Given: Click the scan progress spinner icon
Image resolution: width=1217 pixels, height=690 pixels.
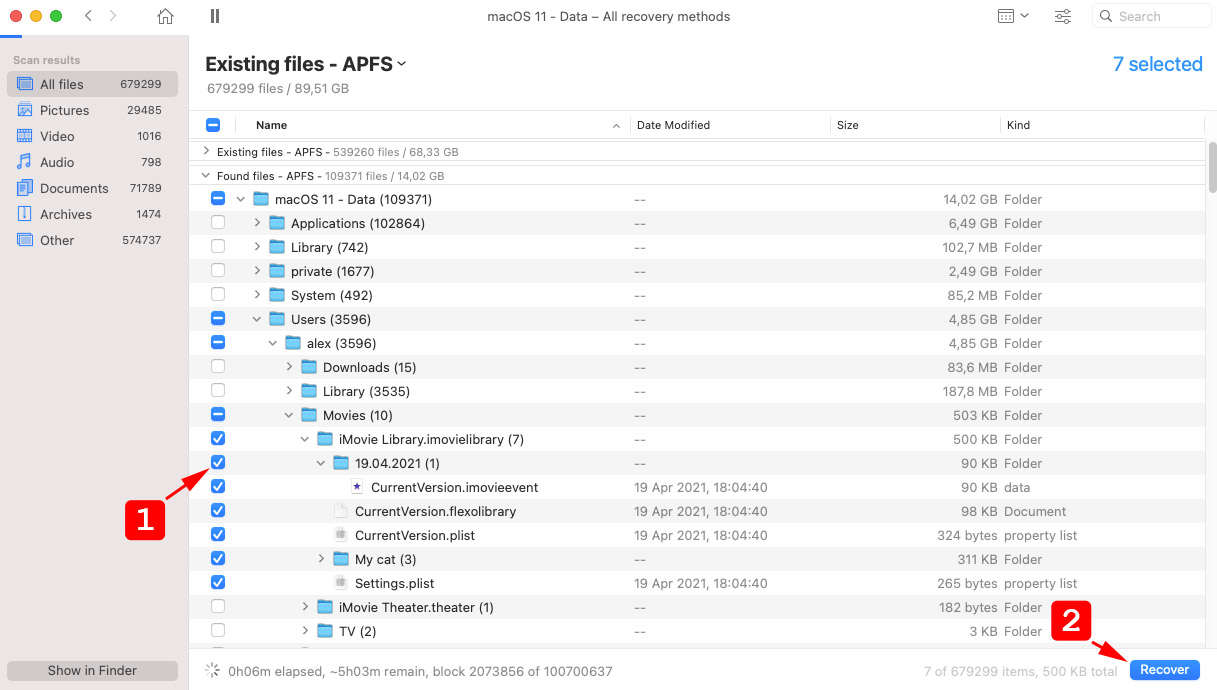Looking at the screenshot, I should 212,671.
